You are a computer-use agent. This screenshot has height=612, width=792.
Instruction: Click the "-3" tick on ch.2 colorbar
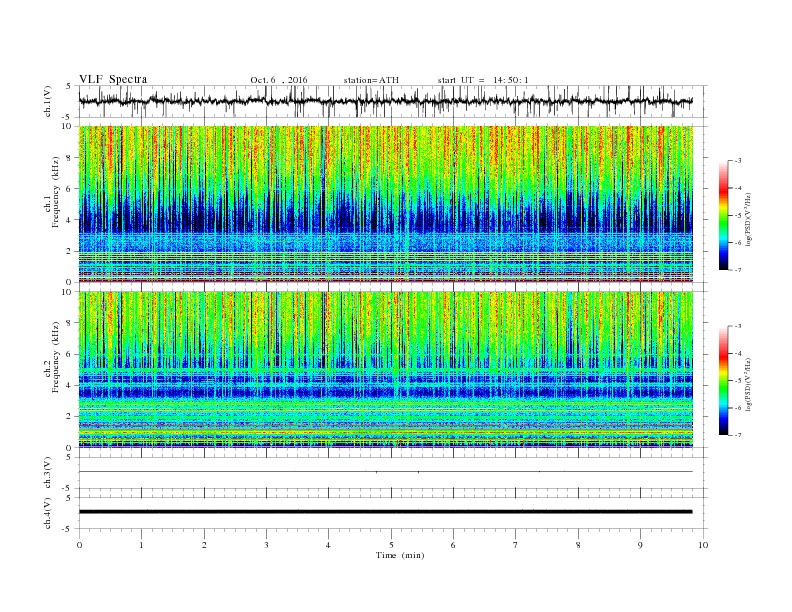pyautogui.click(x=737, y=326)
